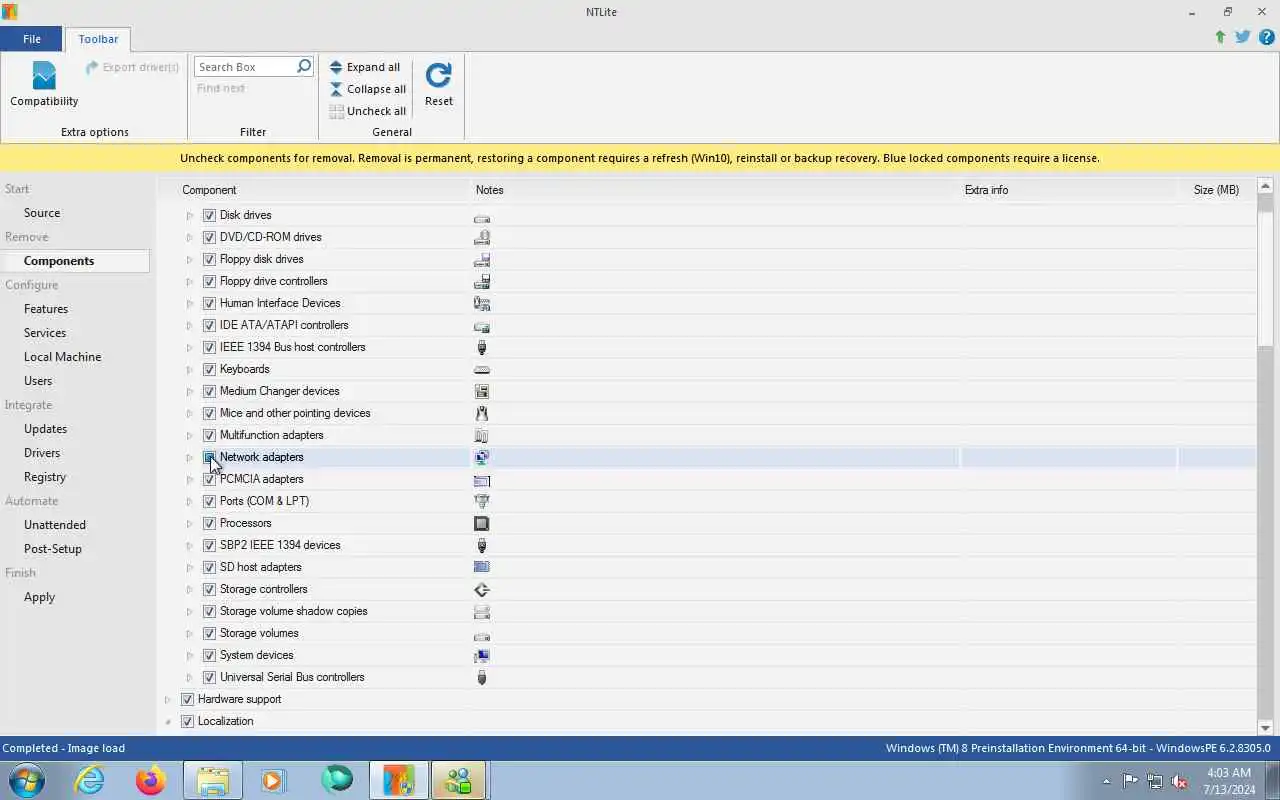Expand the DVD/CD-ROM drives node

[190, 237]
